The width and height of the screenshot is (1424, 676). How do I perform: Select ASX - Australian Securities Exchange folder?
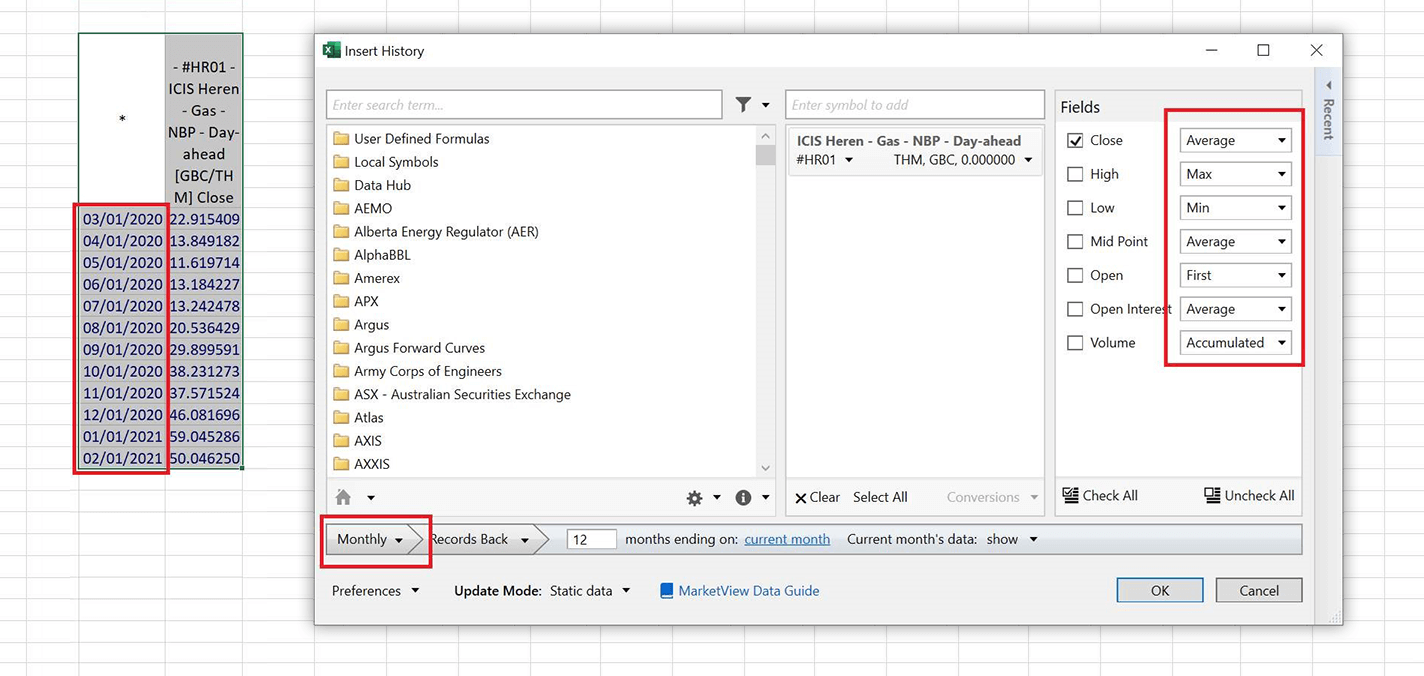(x=452, y=394)
